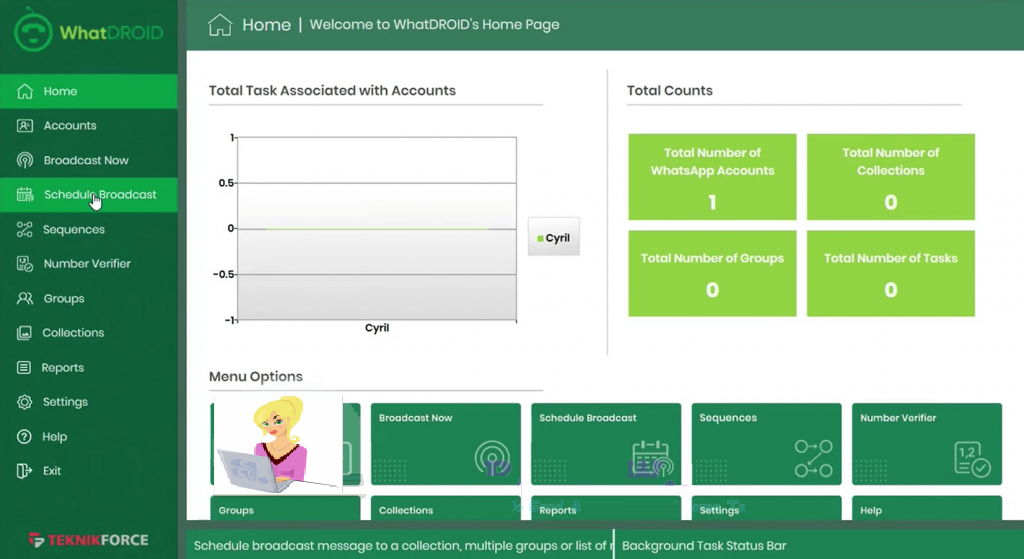Screen dimensions: 1024x559
Task: Open the Sequences menu option tile
Action: click(767, 444)
